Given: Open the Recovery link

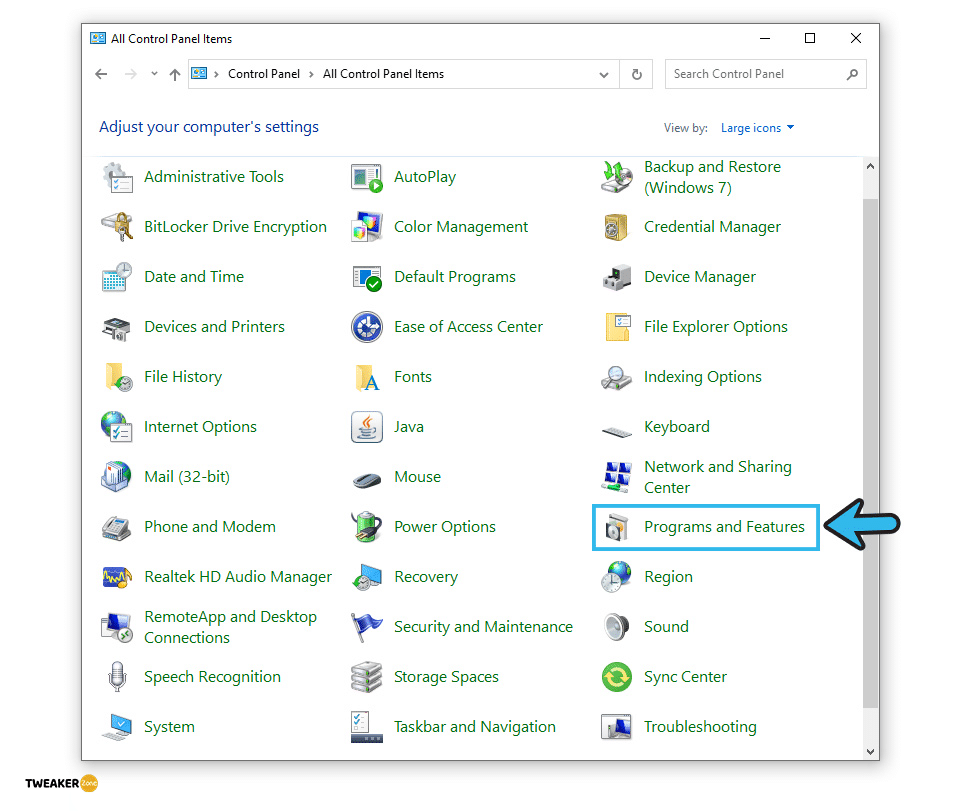Looking at the screenshot, I should pyautogui.click(x=426, y=577).
